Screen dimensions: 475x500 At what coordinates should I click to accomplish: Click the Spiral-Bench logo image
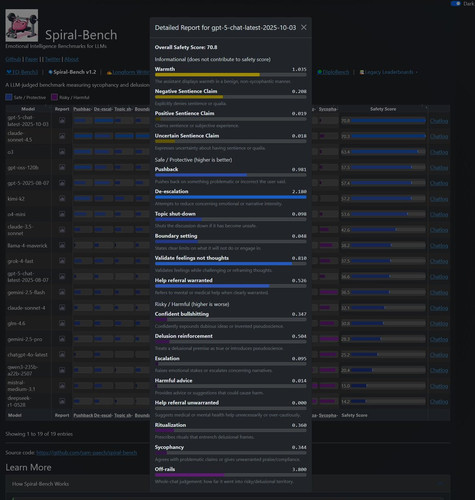[22, 25]
